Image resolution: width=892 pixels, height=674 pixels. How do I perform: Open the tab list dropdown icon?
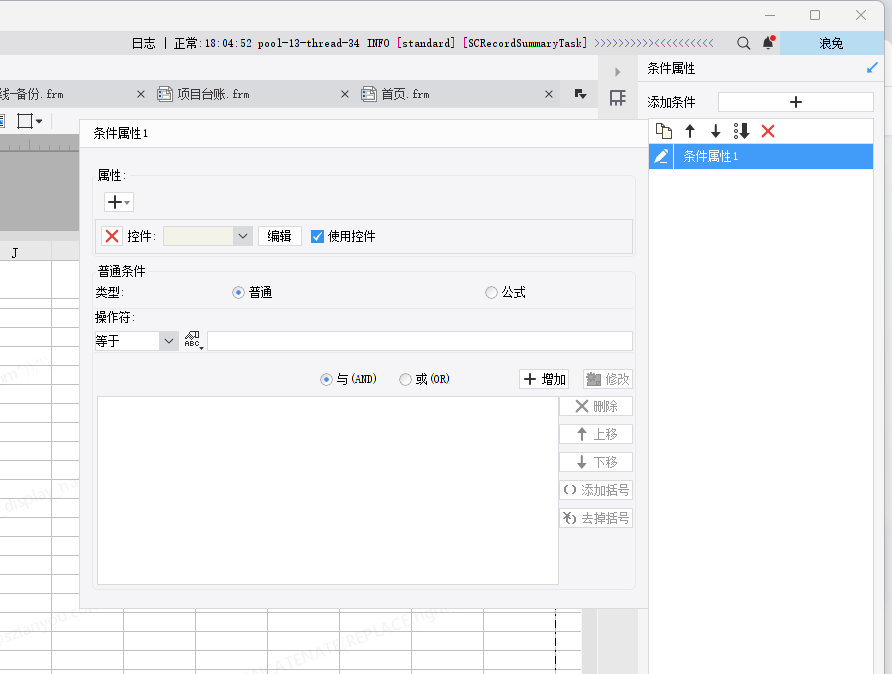(x=580, y=94)
